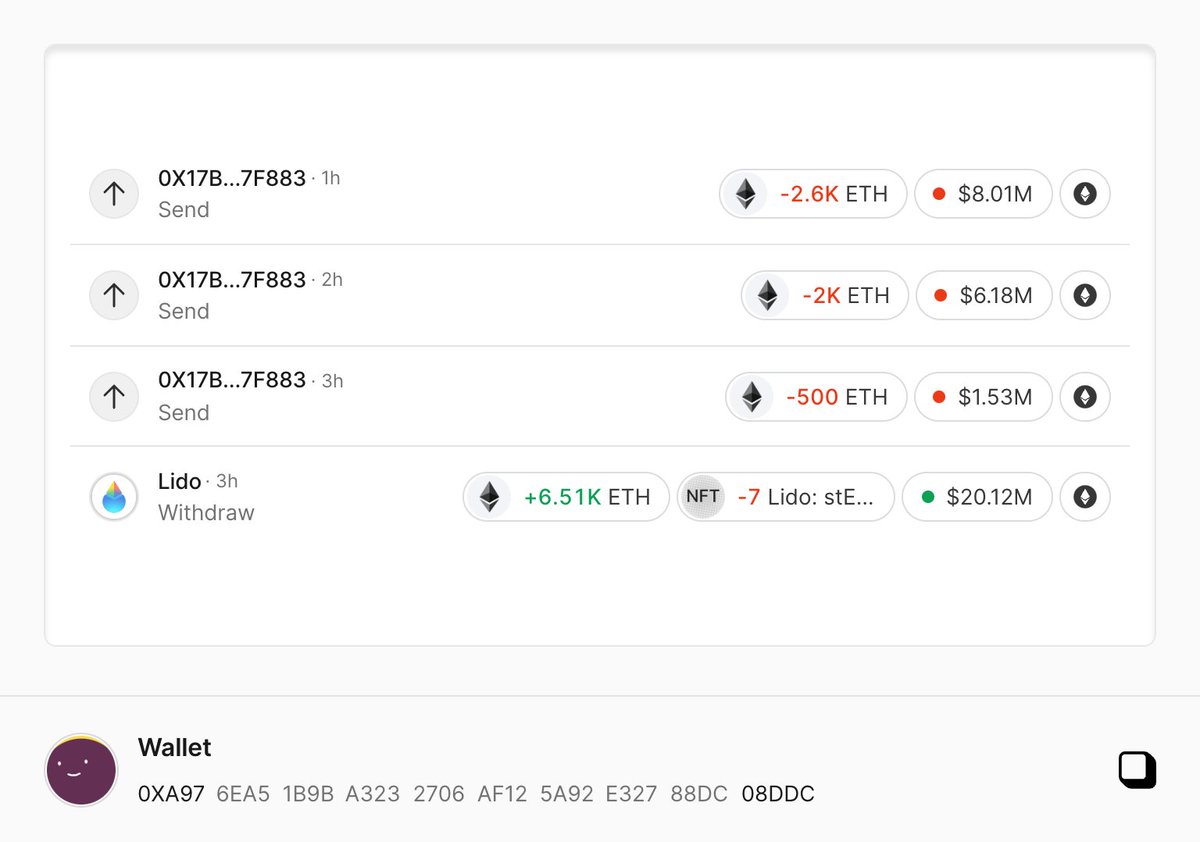This screenshot has height=842, width=1200.
Task: Click Ethereum chain icon beside $20.12M
Action: [1085, 497]
